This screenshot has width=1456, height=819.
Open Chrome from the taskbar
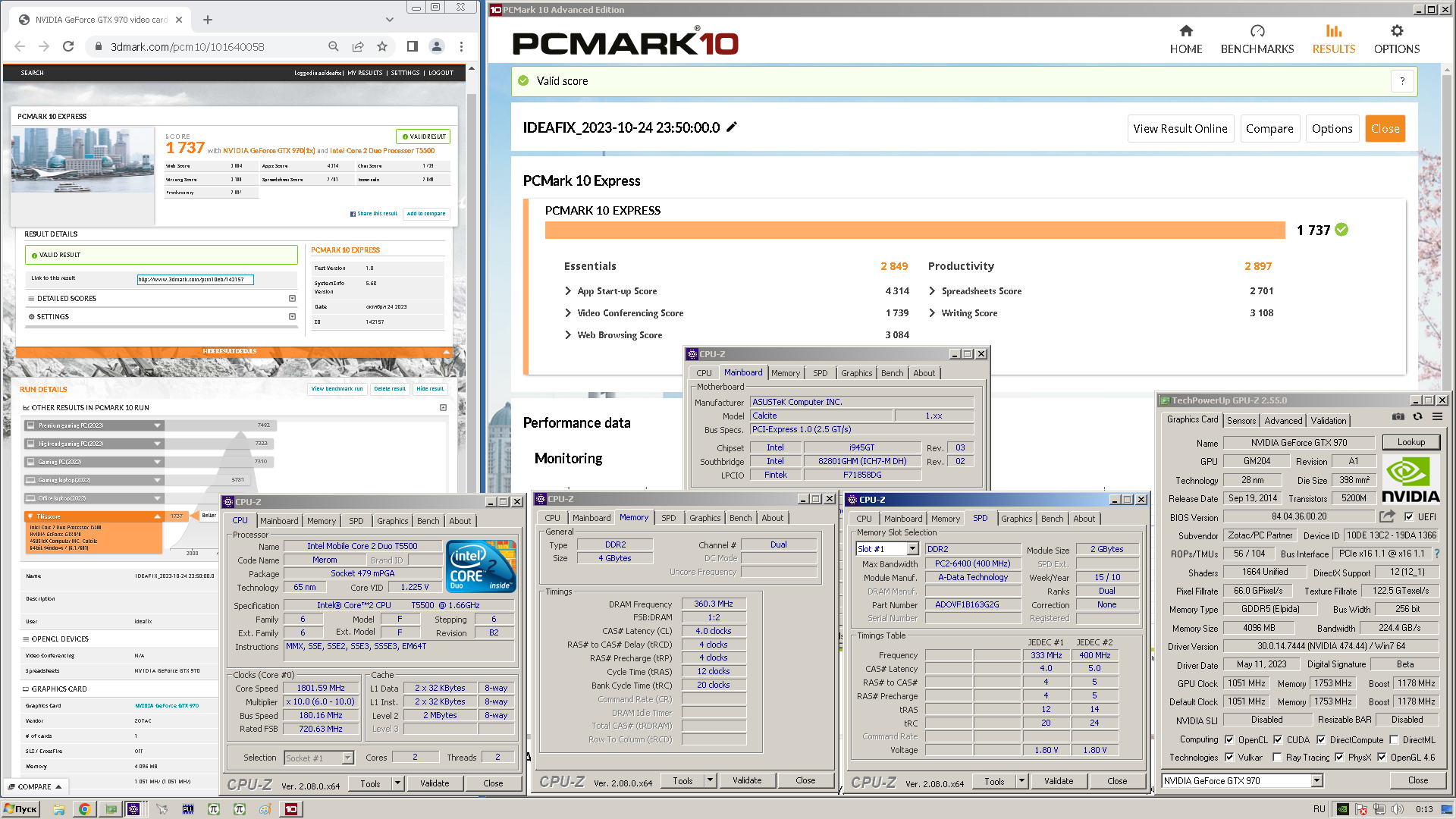pyautogui.click(x=84, y=809)
